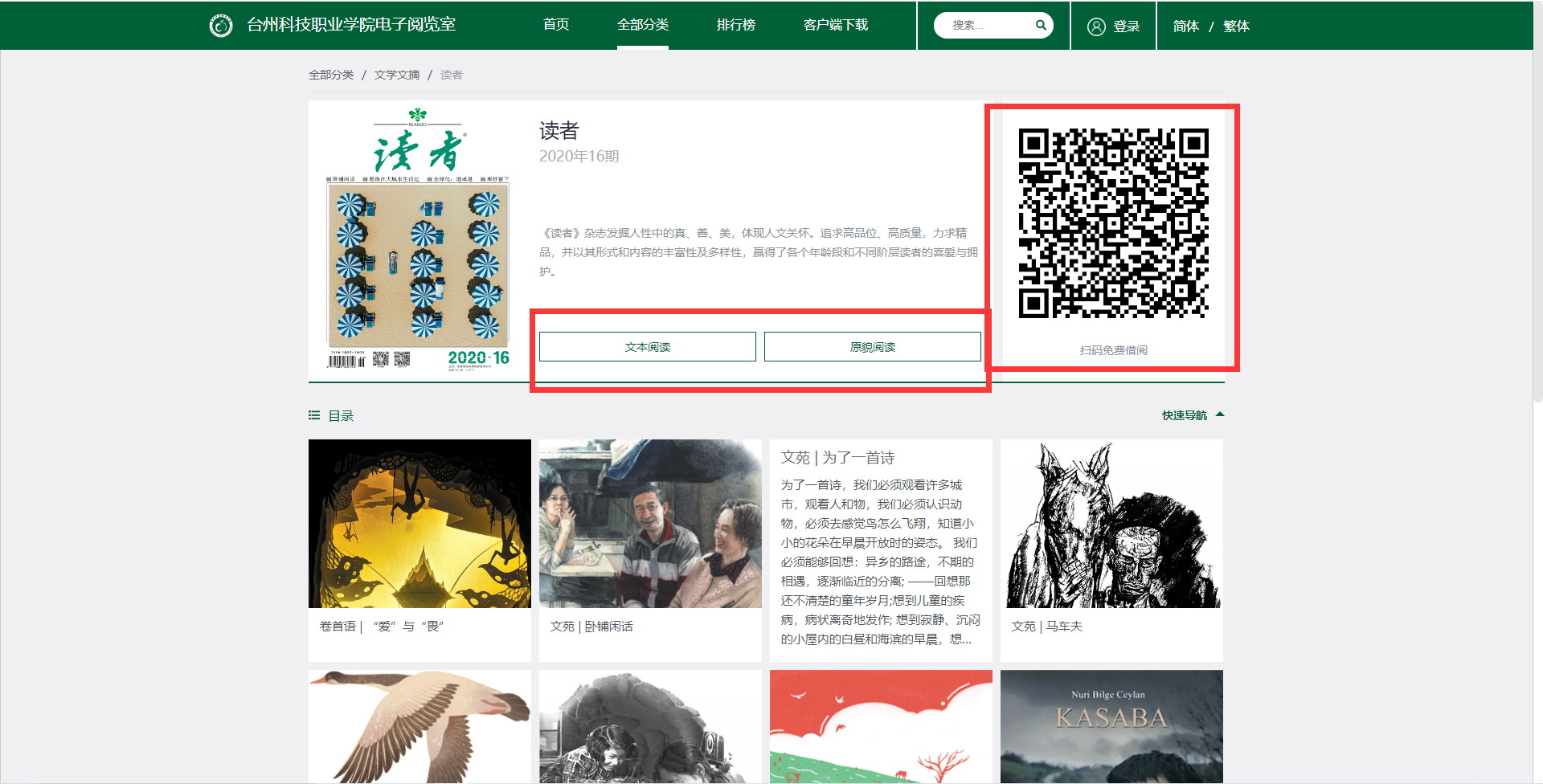Click 读者 in the breadcrumb
Screen dimensions: 1543x784
(452, 75)
